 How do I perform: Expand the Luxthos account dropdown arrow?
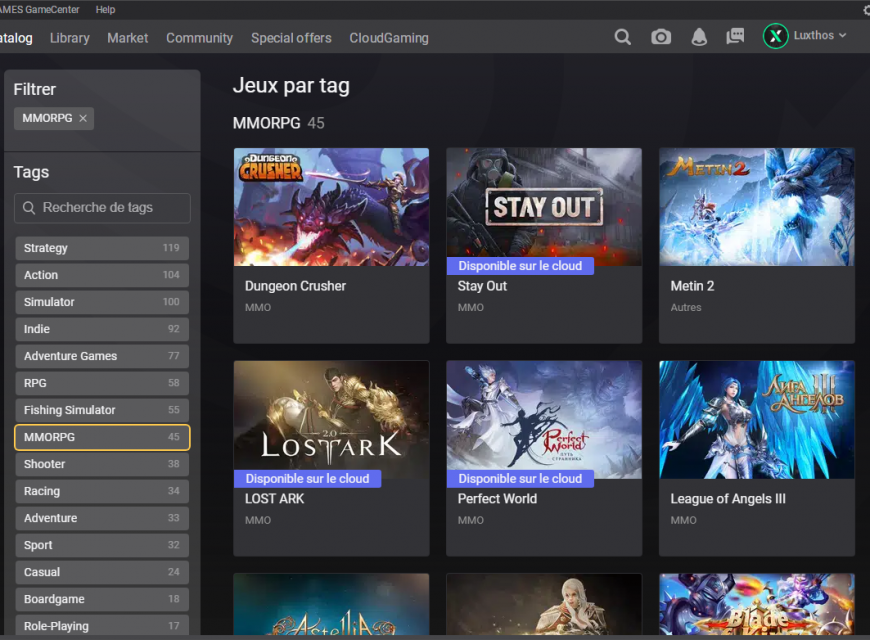843,36
